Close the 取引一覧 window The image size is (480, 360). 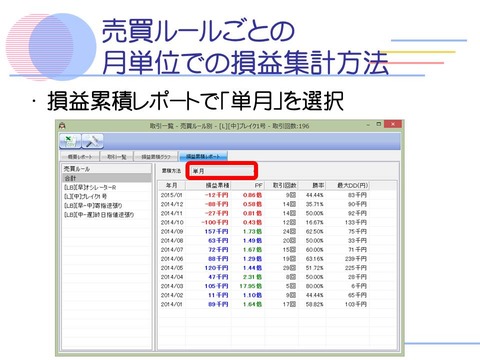(x=393, y=124)
